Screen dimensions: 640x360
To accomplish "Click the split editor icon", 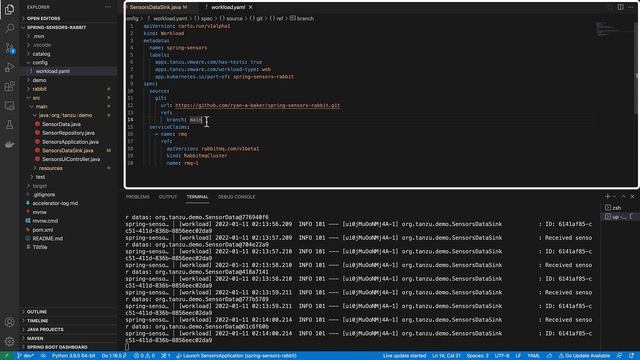I will (620, 7).
